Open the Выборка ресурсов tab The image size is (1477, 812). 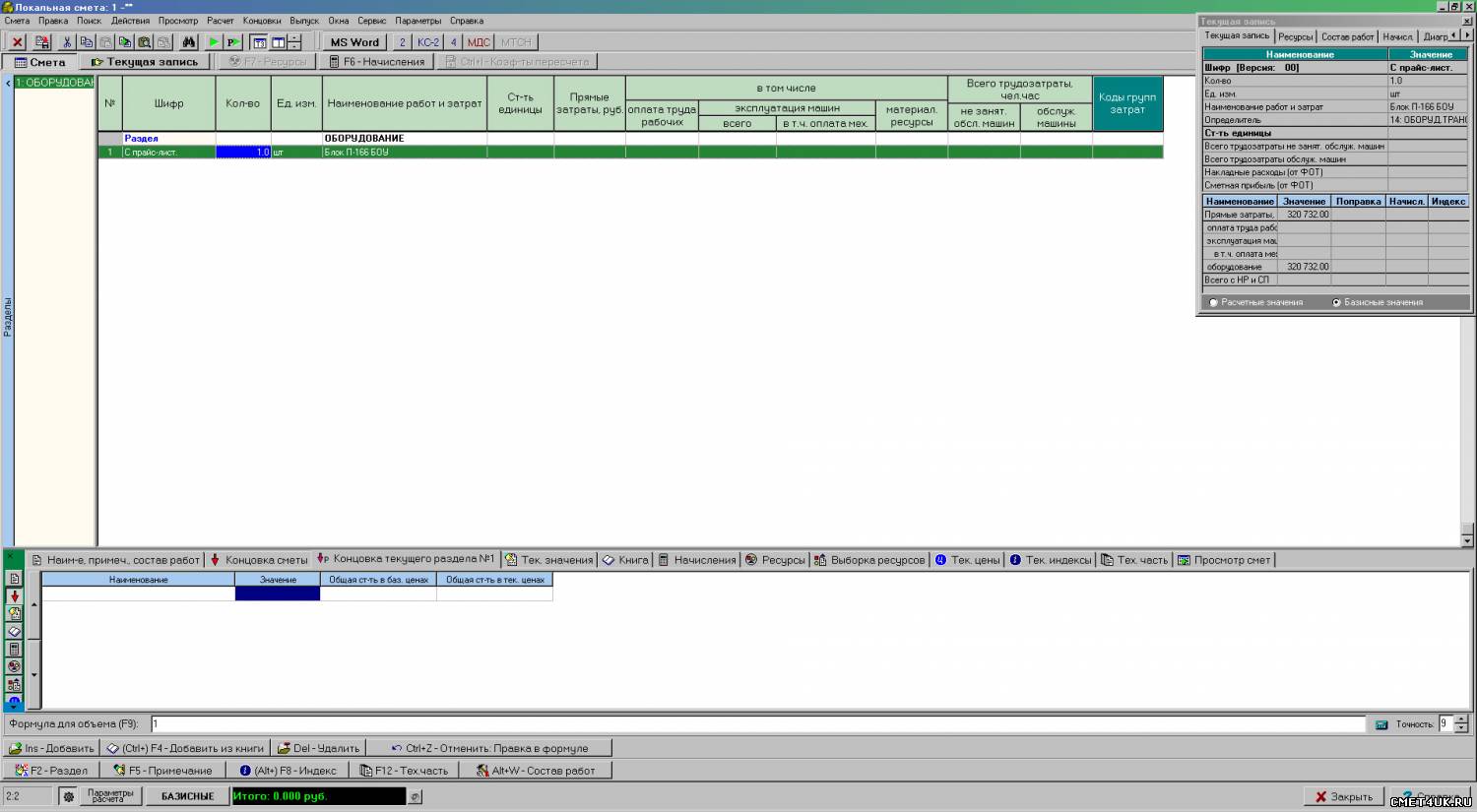[869, 560]
